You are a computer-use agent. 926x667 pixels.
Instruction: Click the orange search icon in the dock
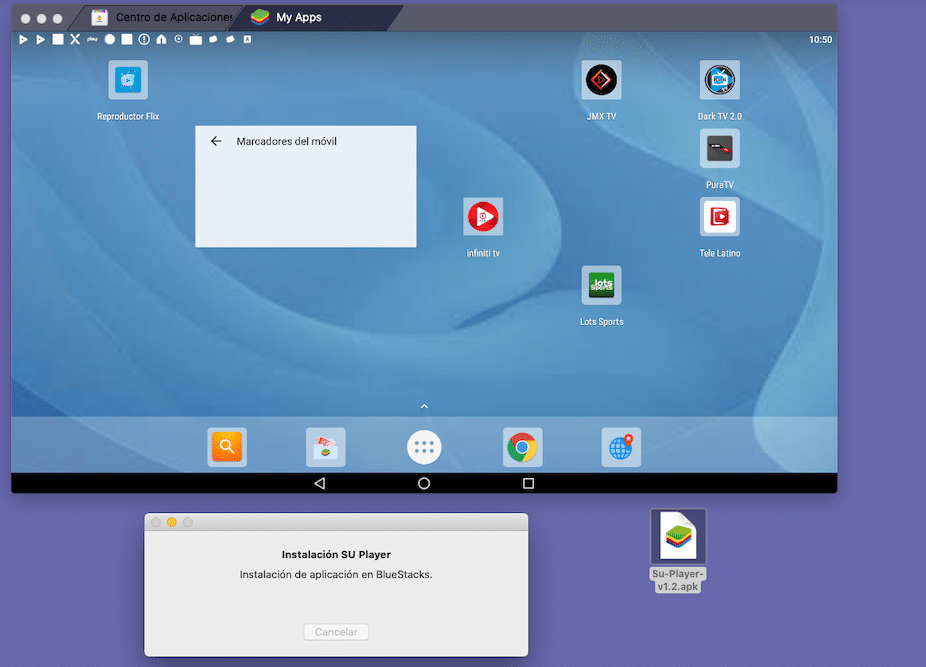point(227,447)
